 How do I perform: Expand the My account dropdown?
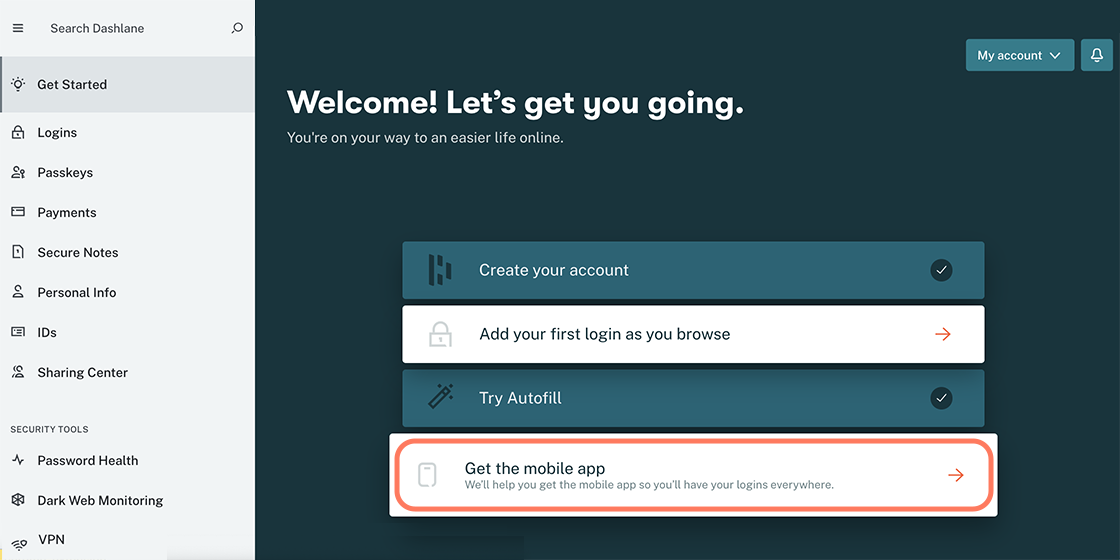click(1019, 55)
